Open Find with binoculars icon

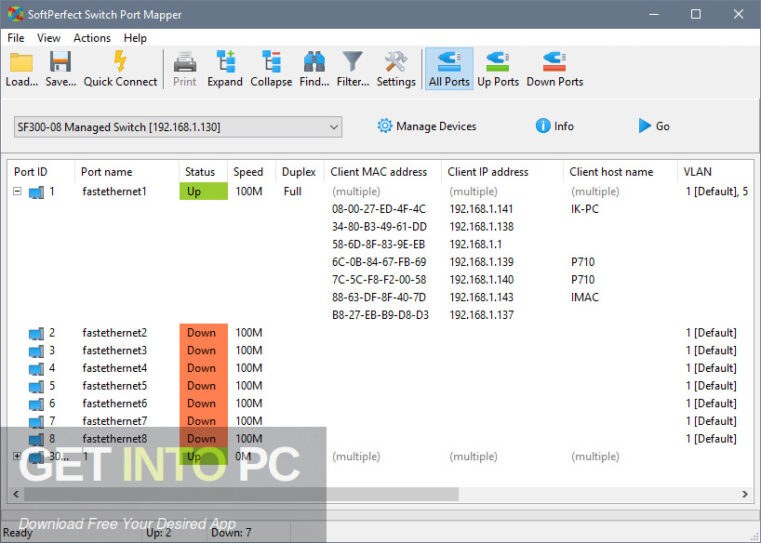point(314,62)
